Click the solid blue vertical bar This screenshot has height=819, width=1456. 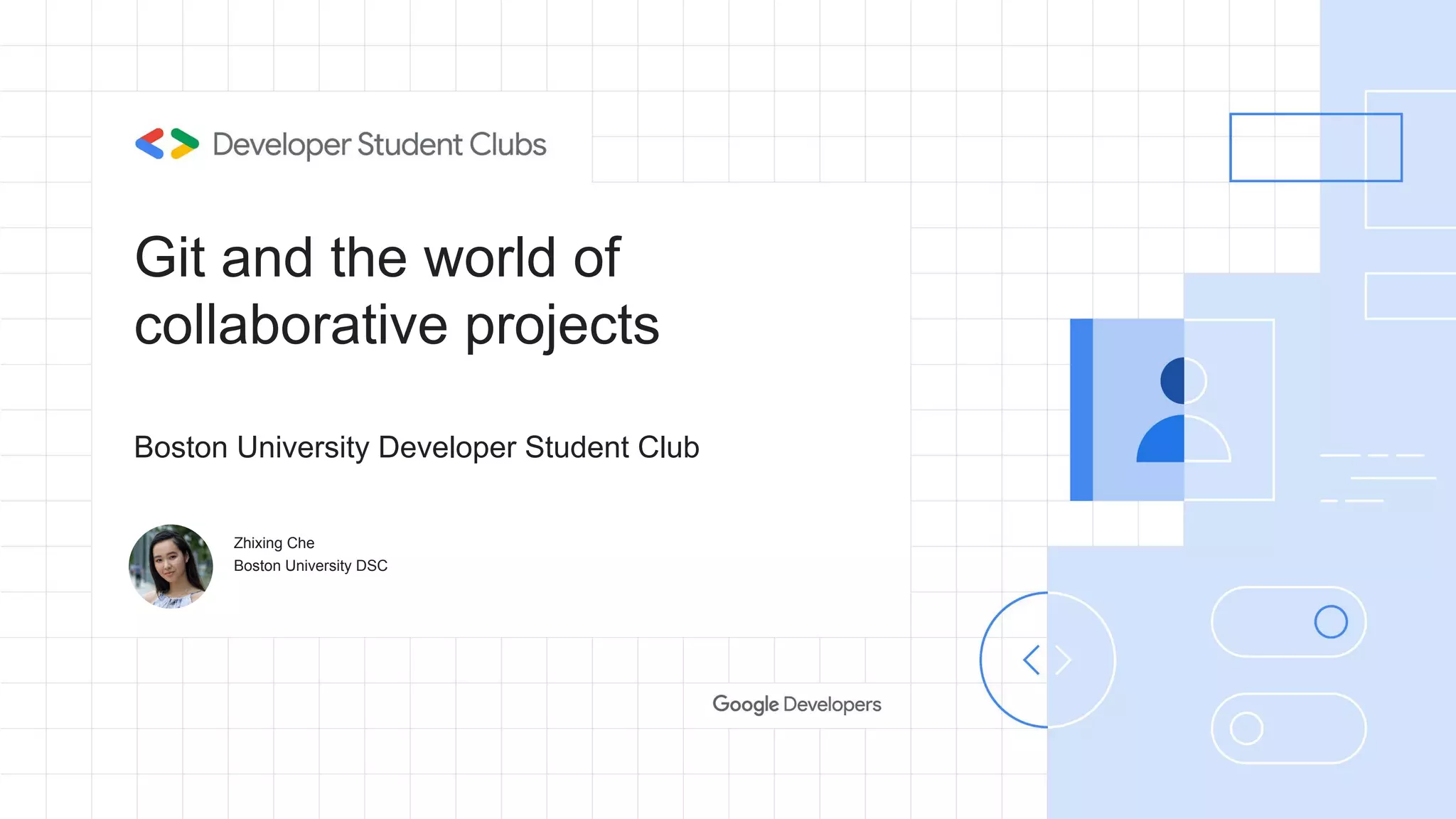(x=1081, y=409)
